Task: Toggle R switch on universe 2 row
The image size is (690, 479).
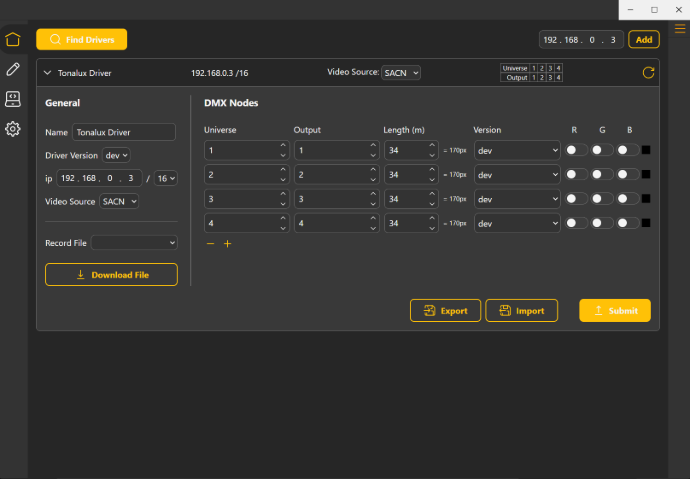Action: [x=576, y=174]
